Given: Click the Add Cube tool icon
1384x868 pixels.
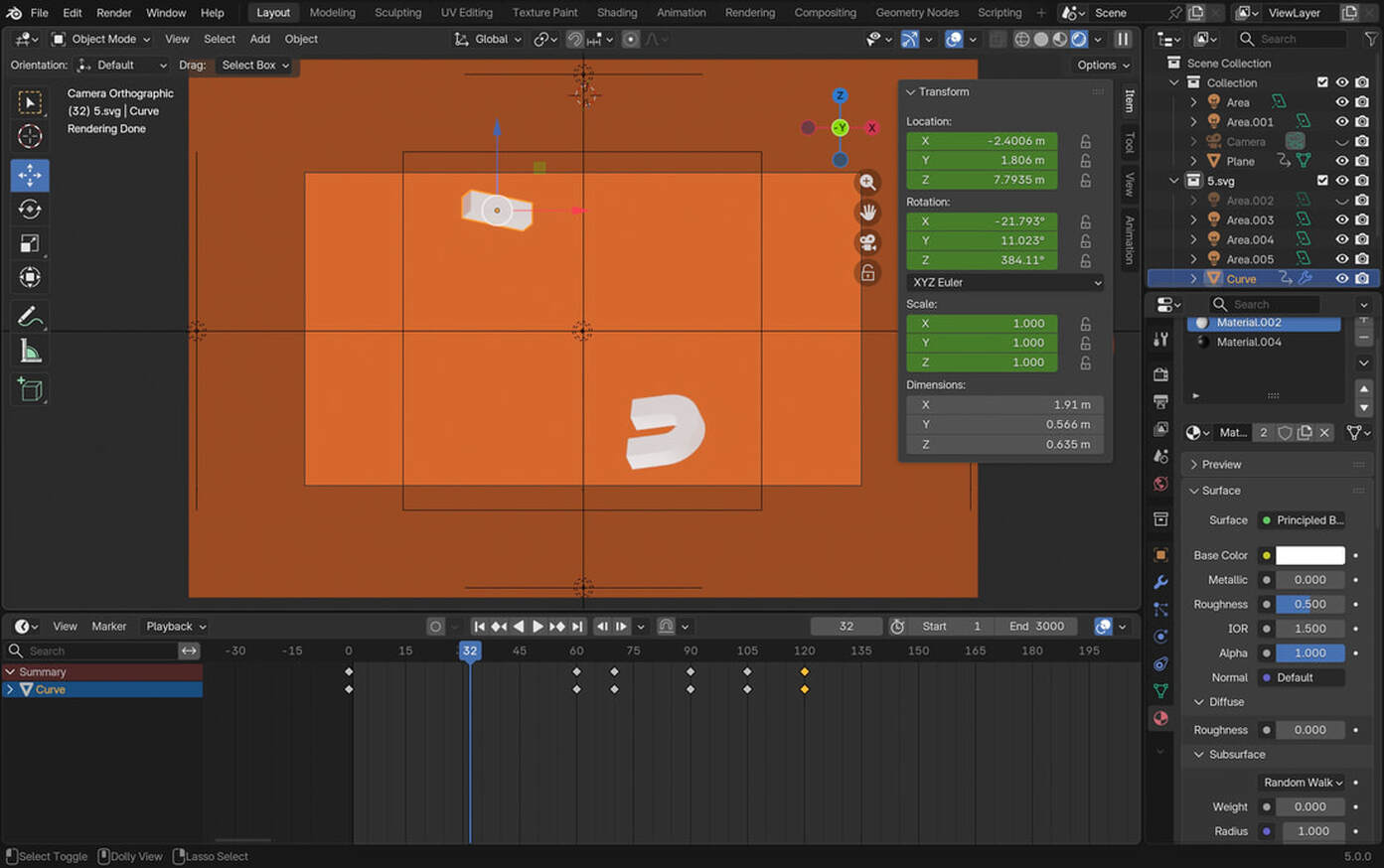Looking at the screenshot, I should click(x=30, y=389).
